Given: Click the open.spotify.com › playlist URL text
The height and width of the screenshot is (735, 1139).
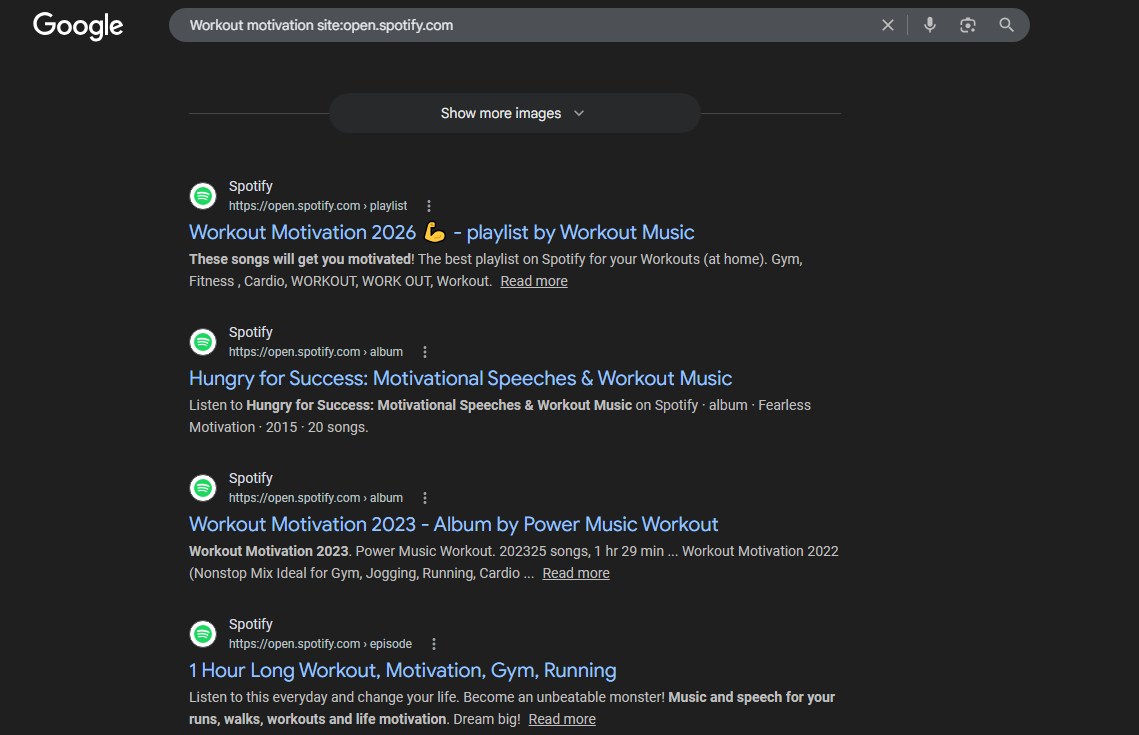Looking at the screenshot, I should (318, 206).
